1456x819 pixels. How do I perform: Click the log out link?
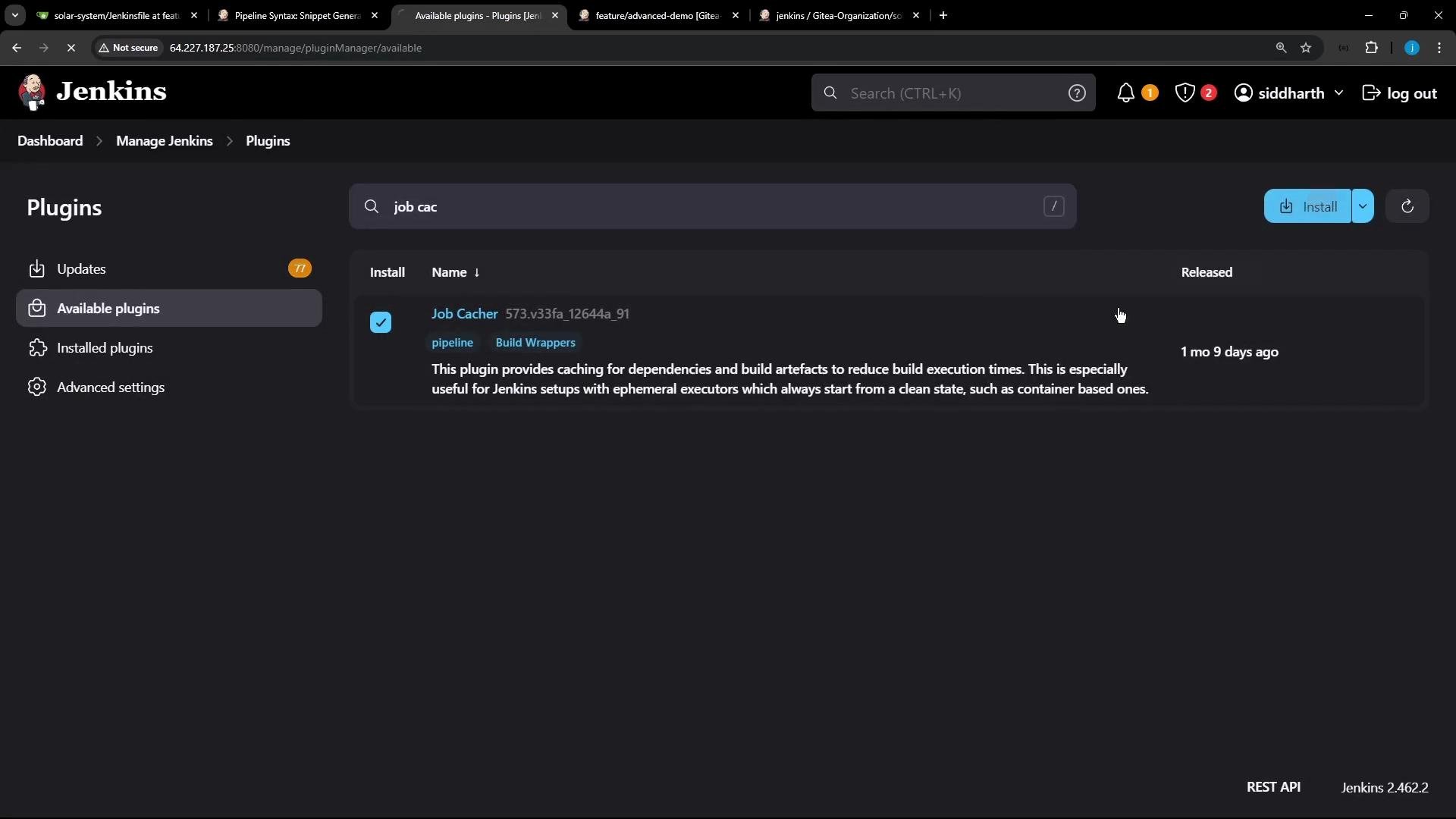tap(1399, 93)
